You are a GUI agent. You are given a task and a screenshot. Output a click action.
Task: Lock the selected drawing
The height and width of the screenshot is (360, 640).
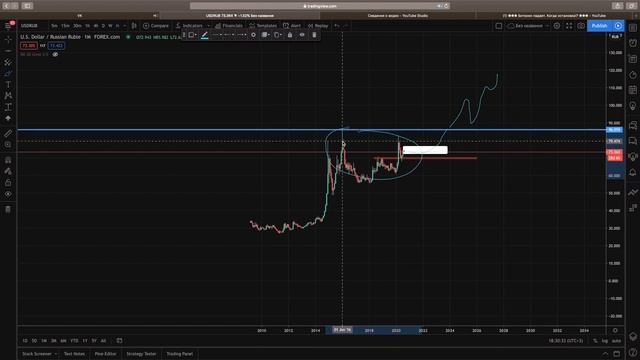pyautogui.click(x=290, y=35)
